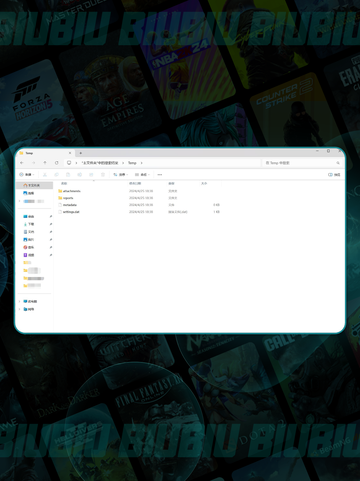The height and width of the screenshot is (481, 360).
Task: Click pin icon beside Documents
Action: click(x=51, y=232)
